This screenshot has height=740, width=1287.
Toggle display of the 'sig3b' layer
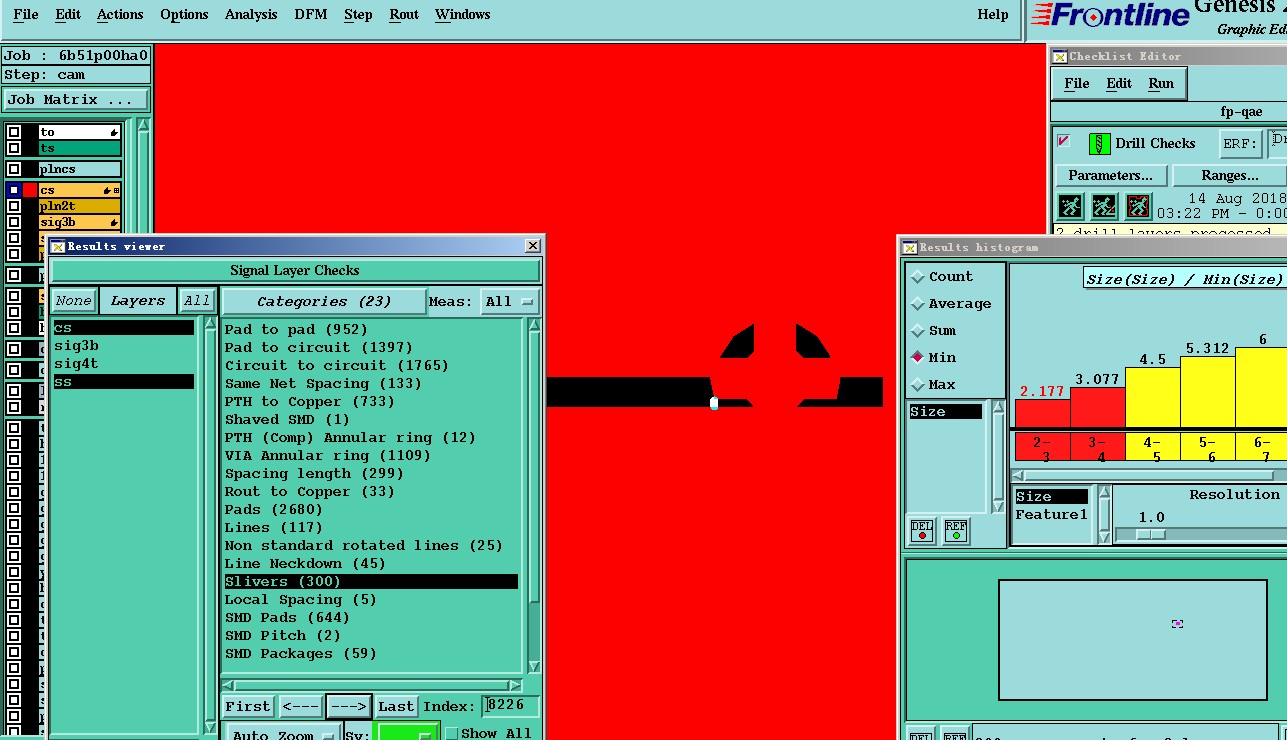14,222
